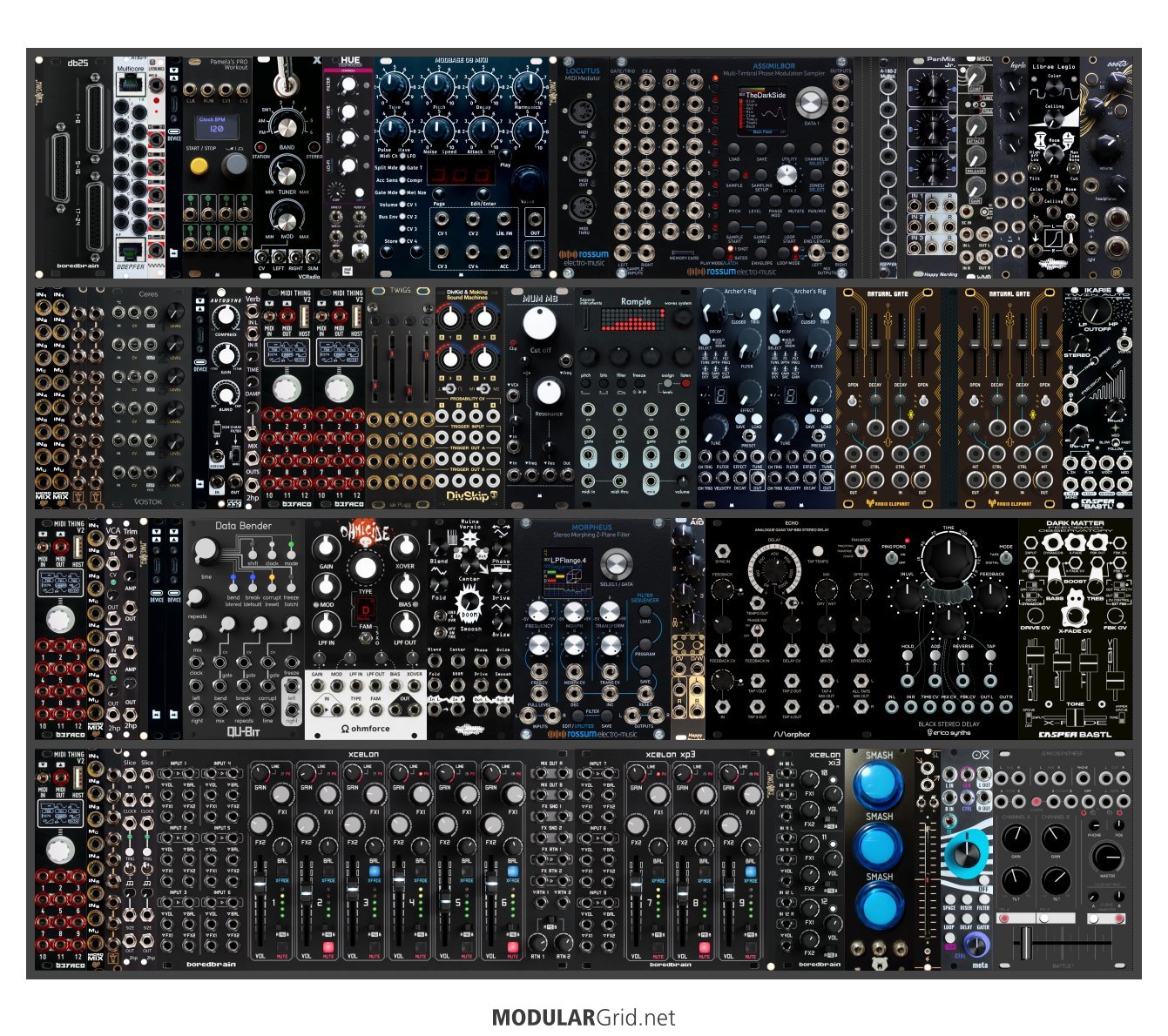Click the red LED matrix display on Rample

pos(635,318)
